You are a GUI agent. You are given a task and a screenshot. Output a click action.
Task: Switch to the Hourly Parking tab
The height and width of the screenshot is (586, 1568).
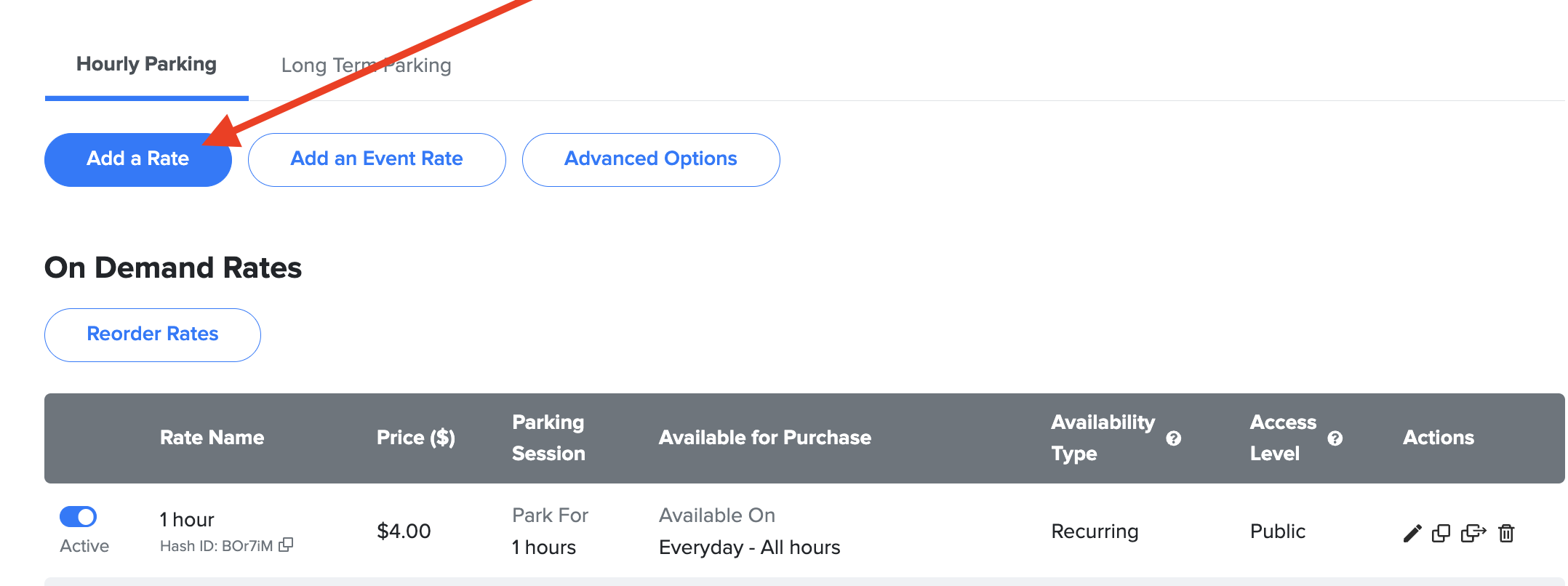coord(146,65)
